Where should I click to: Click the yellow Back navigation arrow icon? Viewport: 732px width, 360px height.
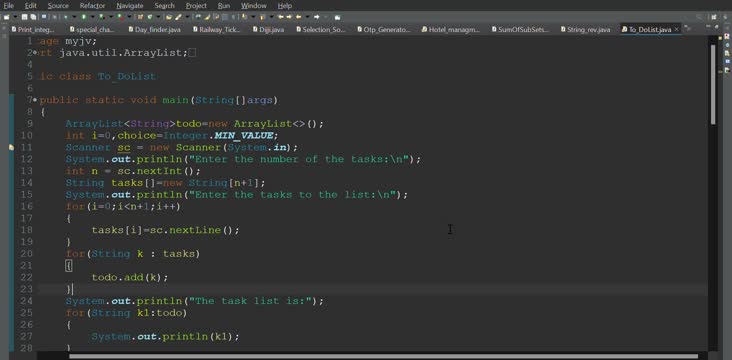pyautogui.click(x=298, y=17)
